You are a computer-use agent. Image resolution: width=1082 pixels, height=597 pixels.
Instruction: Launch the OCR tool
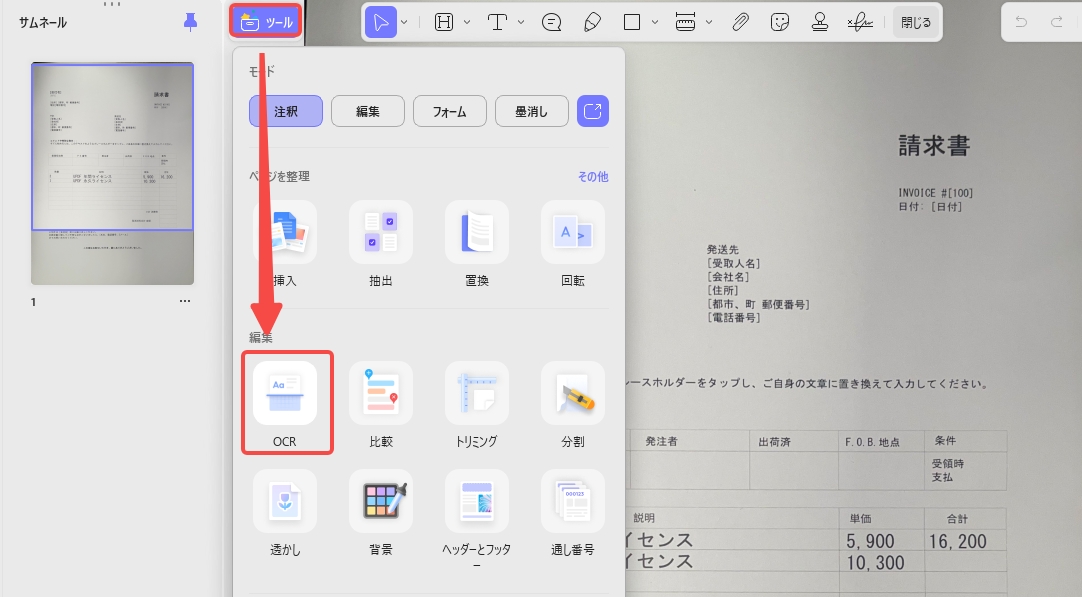click(x=285, y=404)
